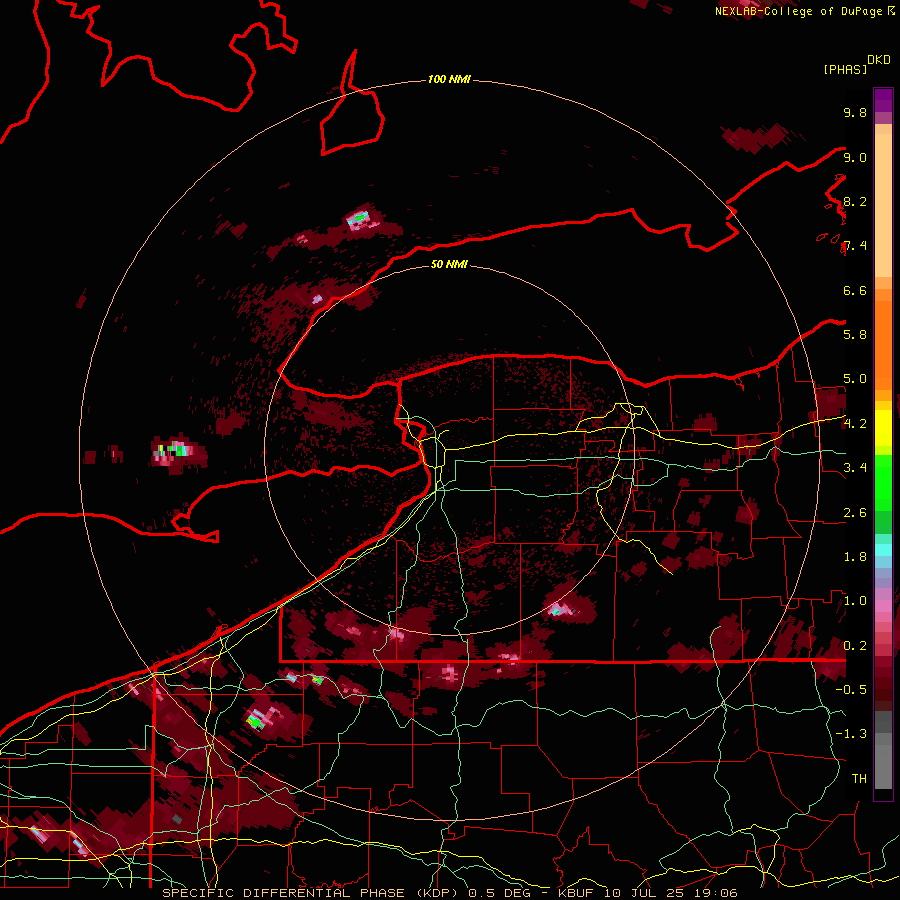The image size is (900, 900).
Task: Click the 9.8 scale value
Action: [x=855, y=112]
